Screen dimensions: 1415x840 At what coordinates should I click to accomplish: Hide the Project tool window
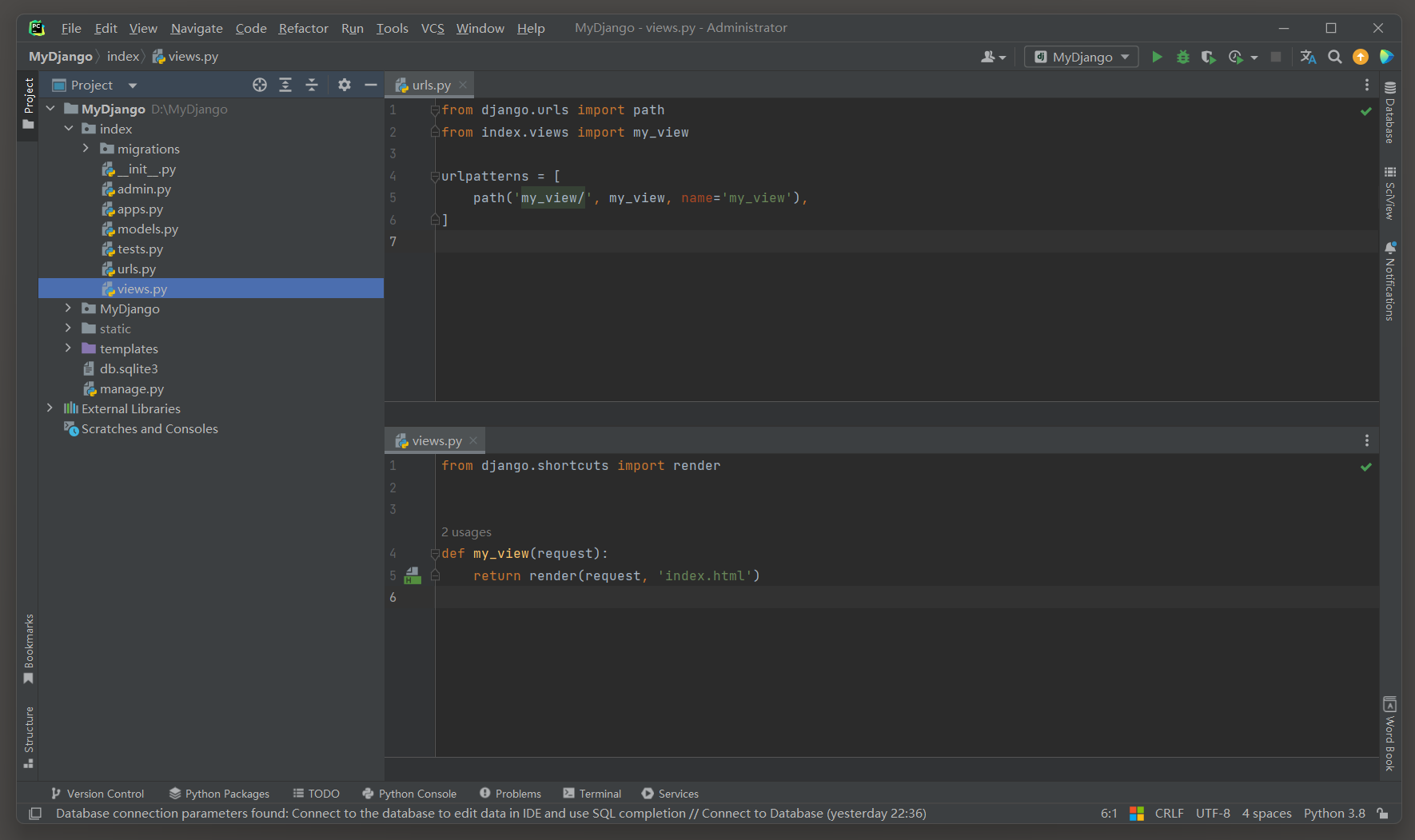pyautogui.click(x=371, y=85)
